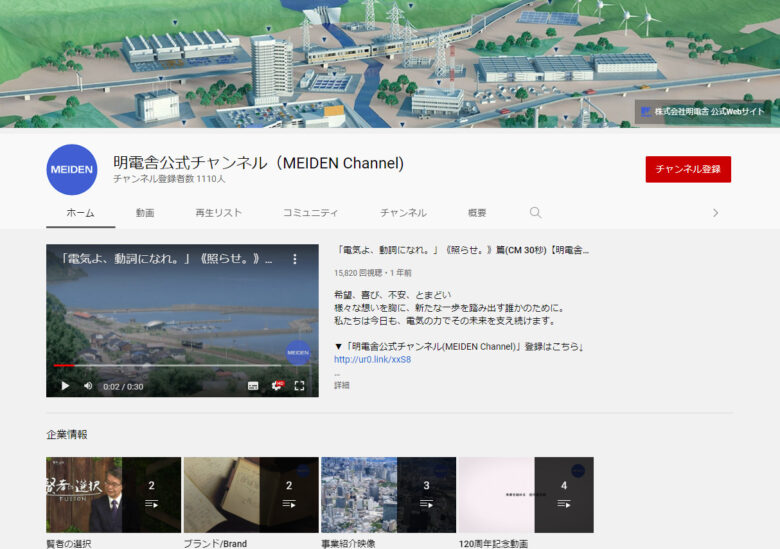Open the チャンネル tab
780x549 pixels.
(x=403, y=213)
